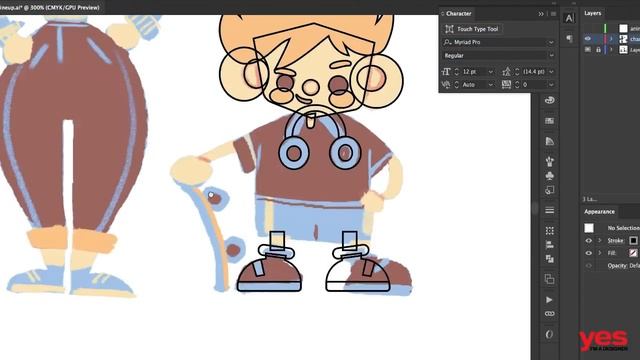Click the leading icon in Character panel
This screenshot has width=640, height=360.
tap(507, 72)
